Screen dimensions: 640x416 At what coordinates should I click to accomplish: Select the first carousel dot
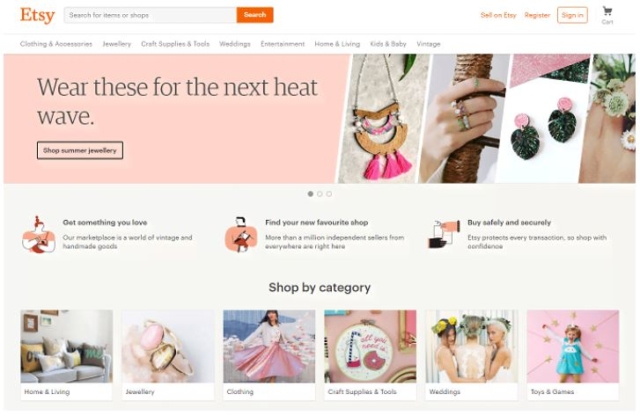[311, 194]
